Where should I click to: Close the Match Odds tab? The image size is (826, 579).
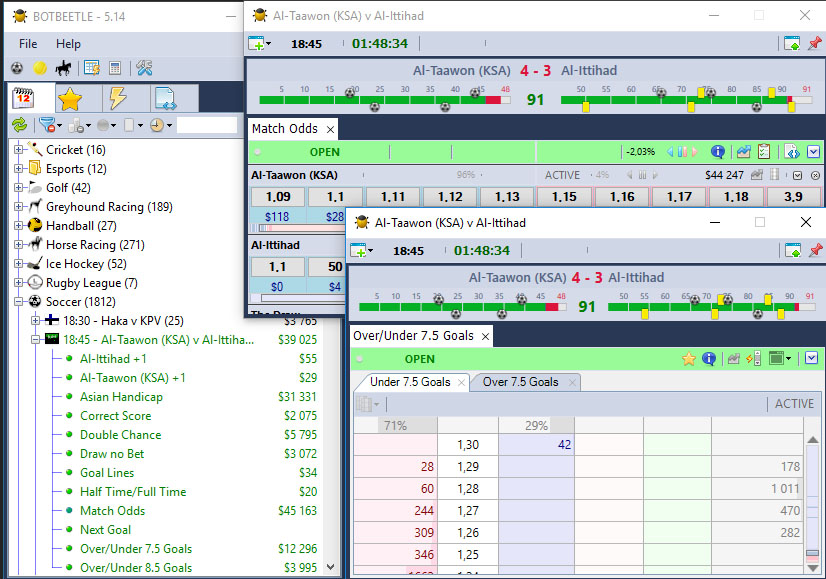tap(330, 129)
